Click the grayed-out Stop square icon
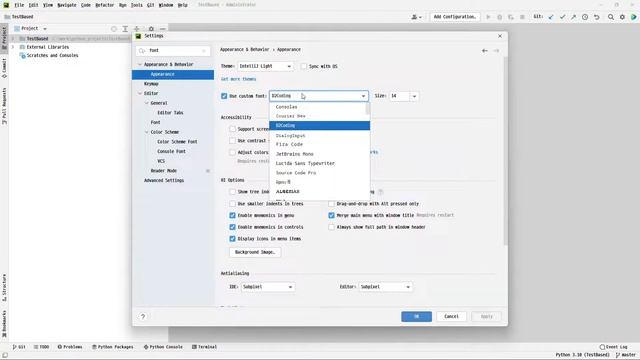The width and height of the screenshot is (640, 360). tap(522, 17)
